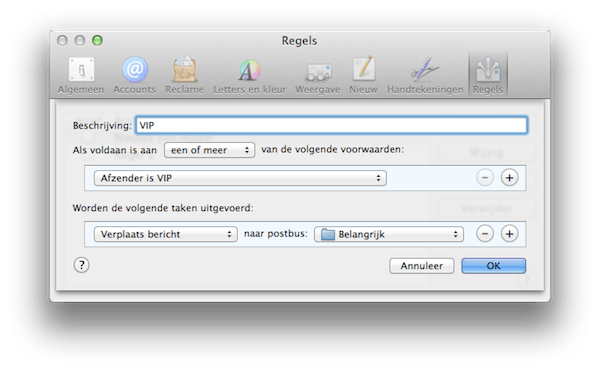Screen dimensions: 600x371
Task: Remove the 'Verplaats bericht' action row
Action: point(485,234)
